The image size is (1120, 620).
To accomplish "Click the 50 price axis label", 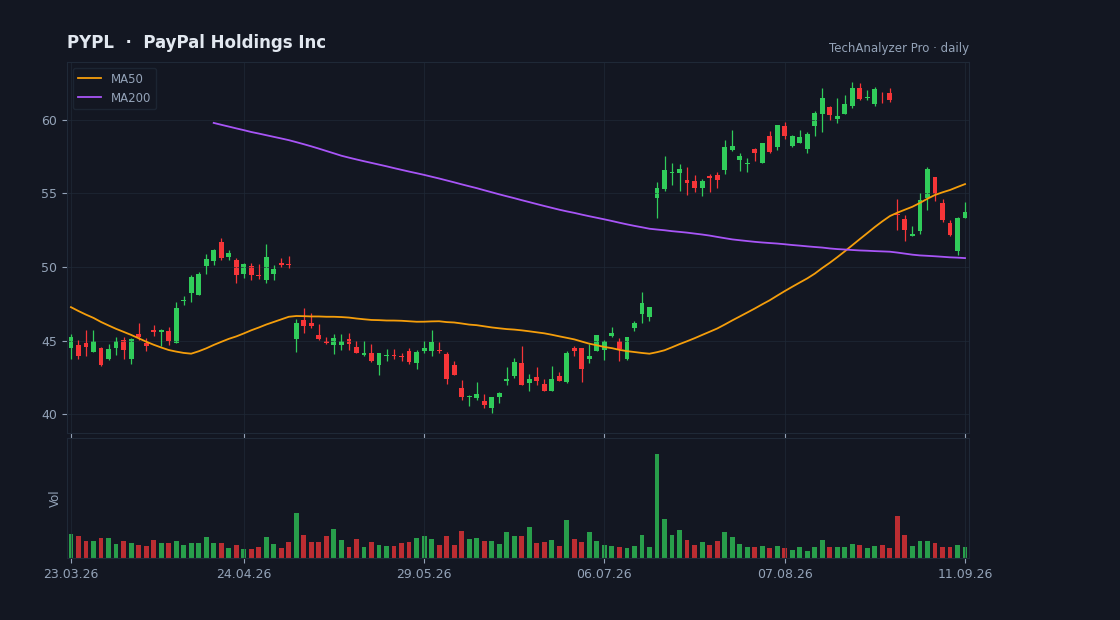I will (49, 268).
